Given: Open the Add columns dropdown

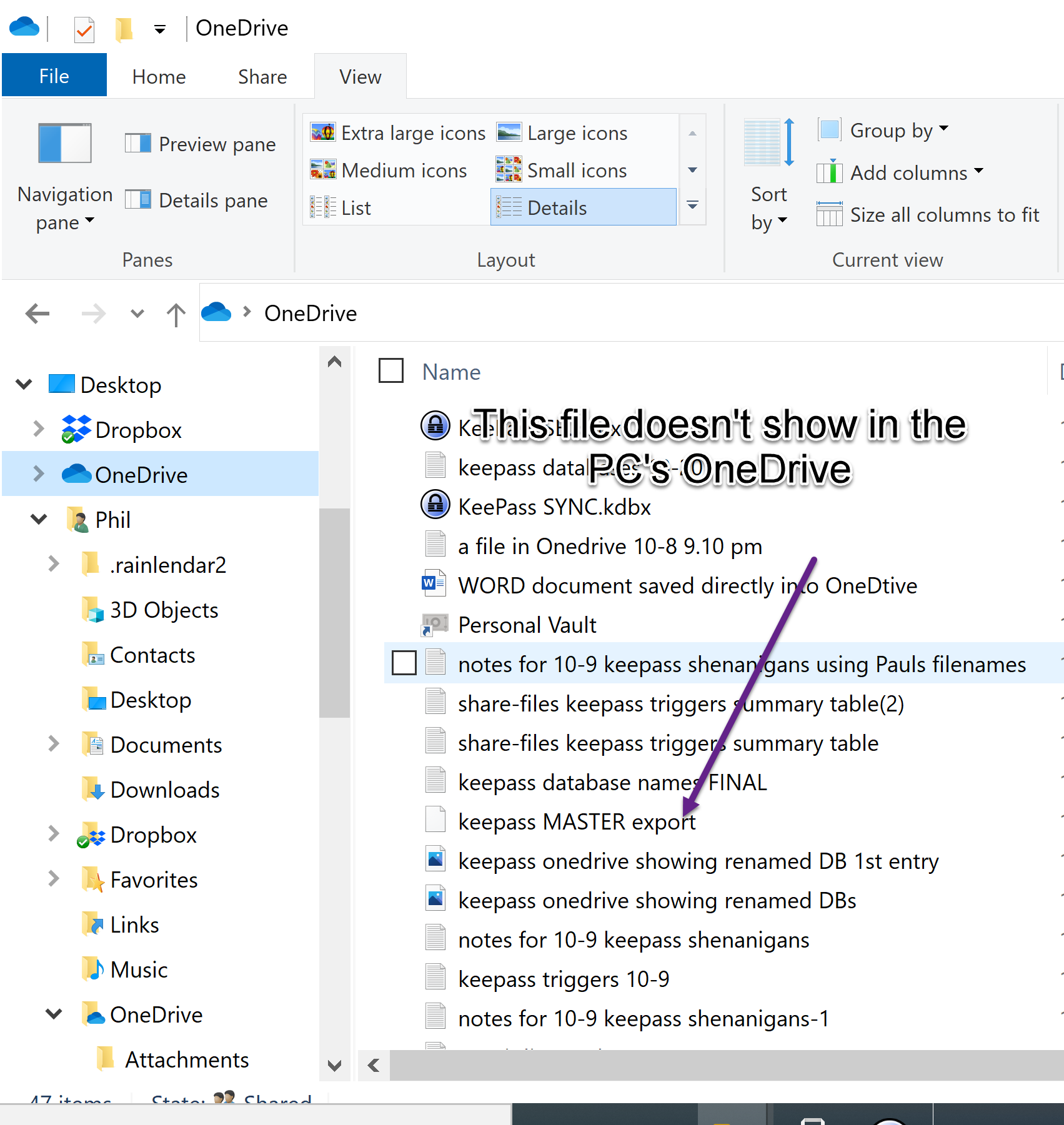Looking at the screenshot, I should tap(900, 172).
